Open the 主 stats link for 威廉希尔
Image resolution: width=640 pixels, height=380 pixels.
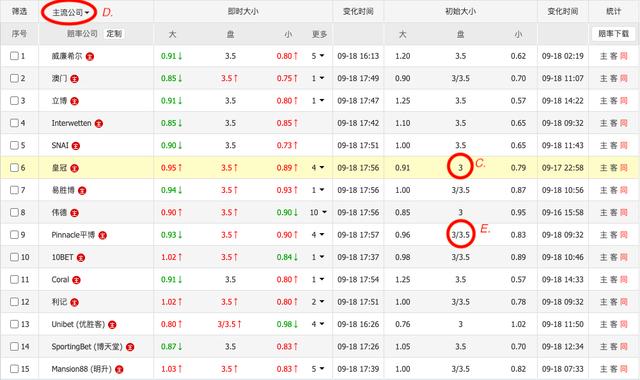tap(604, 56)
